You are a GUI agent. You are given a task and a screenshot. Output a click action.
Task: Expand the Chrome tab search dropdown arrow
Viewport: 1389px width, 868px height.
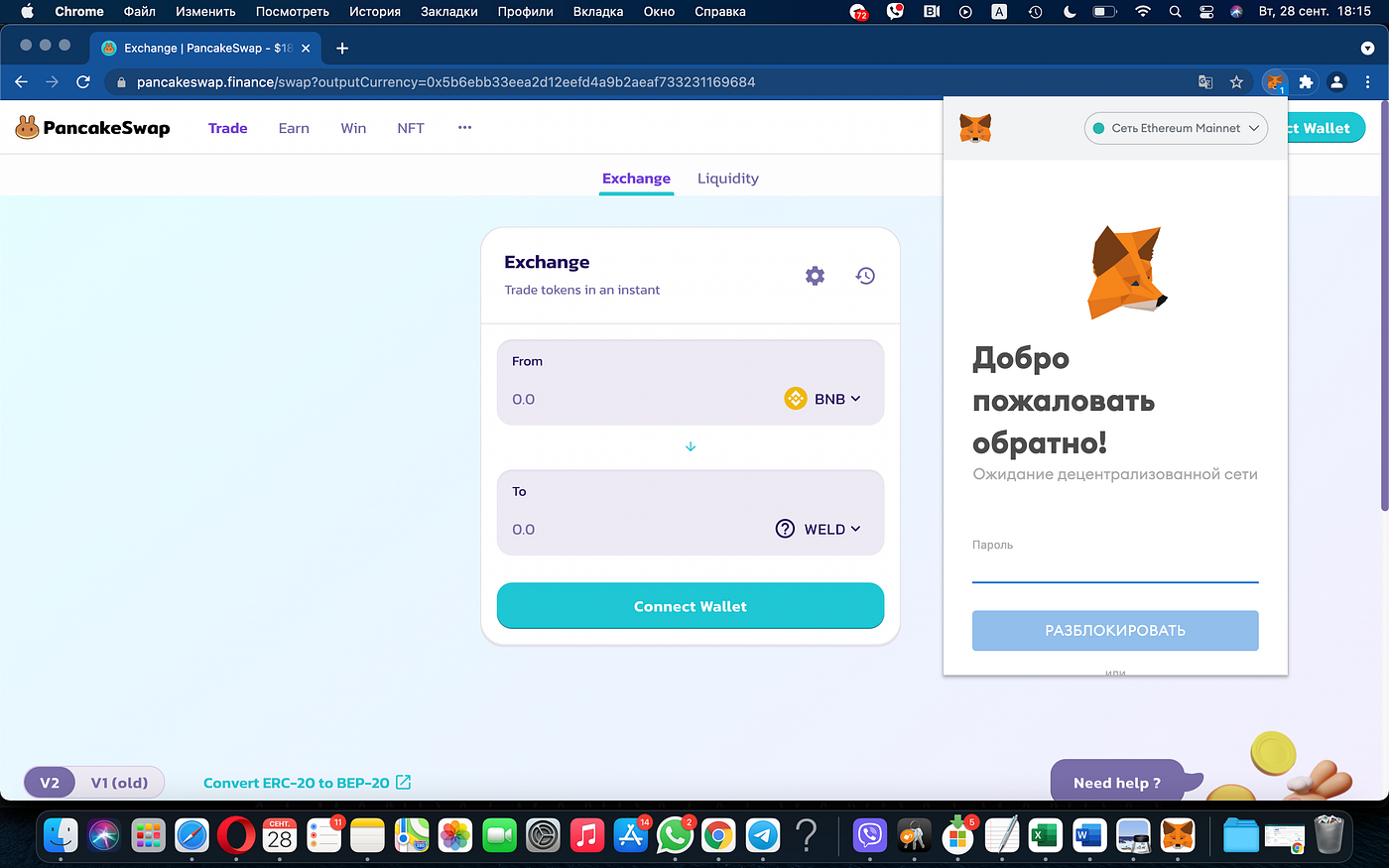click(1367, 48)
